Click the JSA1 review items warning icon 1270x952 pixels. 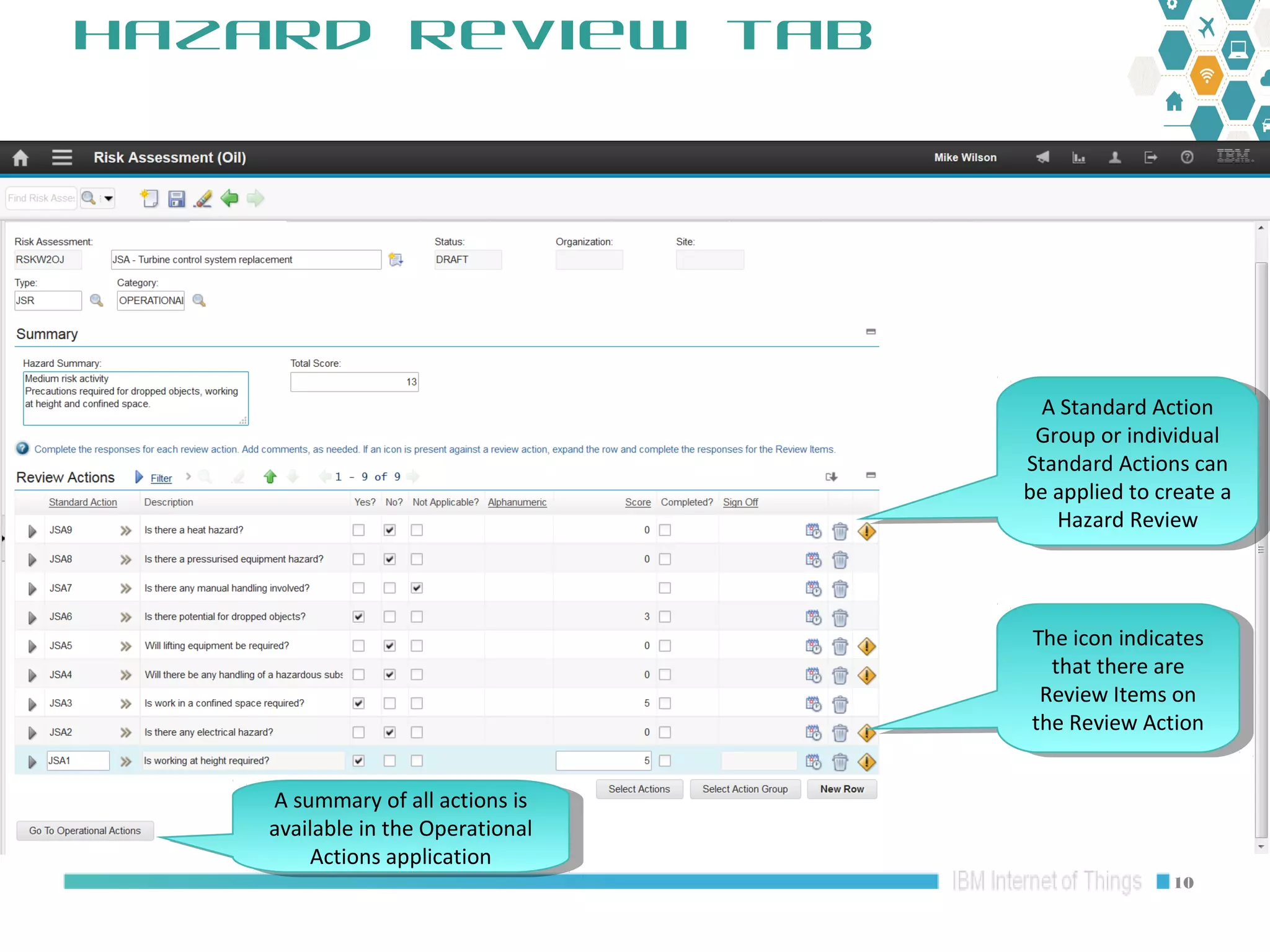point(866,762)
